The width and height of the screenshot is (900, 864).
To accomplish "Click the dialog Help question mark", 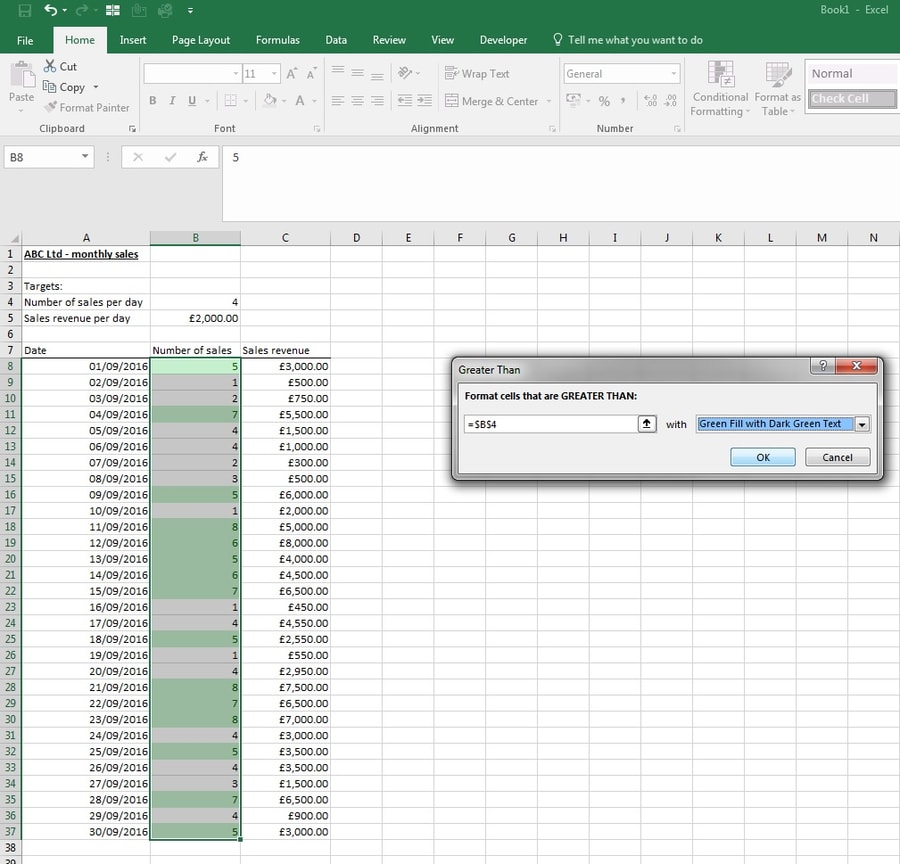I will [823, 366].
